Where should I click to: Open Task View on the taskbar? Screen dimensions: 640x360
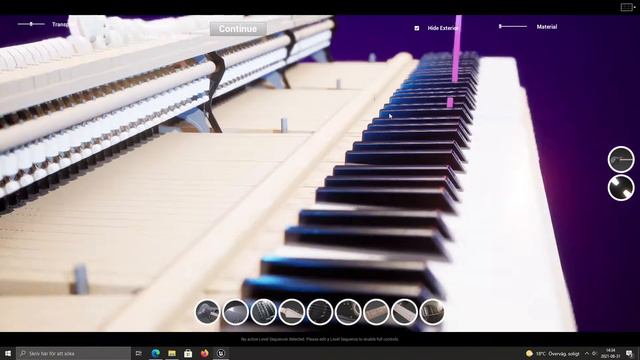coord(139,353)
